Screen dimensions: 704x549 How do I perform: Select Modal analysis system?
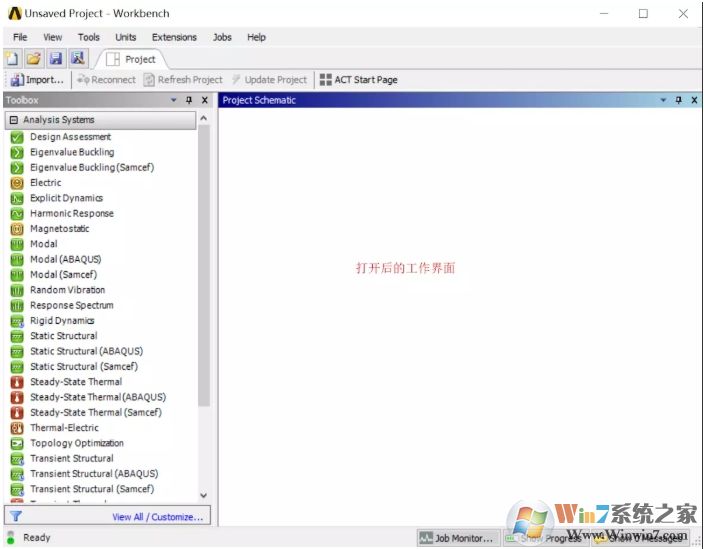click(x=44, y=244)
